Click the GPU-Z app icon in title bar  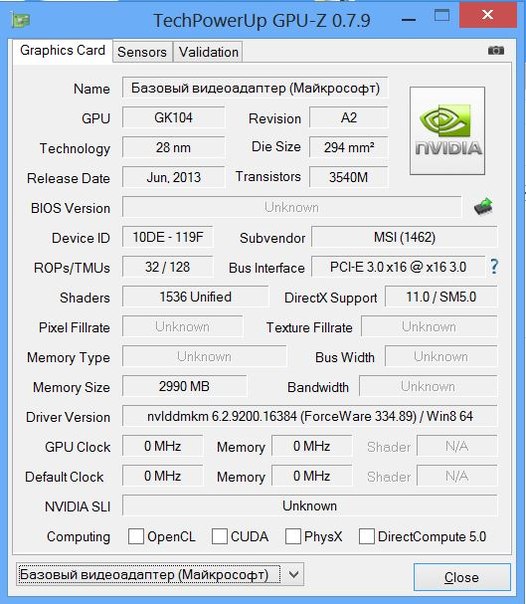pos(20,20)
